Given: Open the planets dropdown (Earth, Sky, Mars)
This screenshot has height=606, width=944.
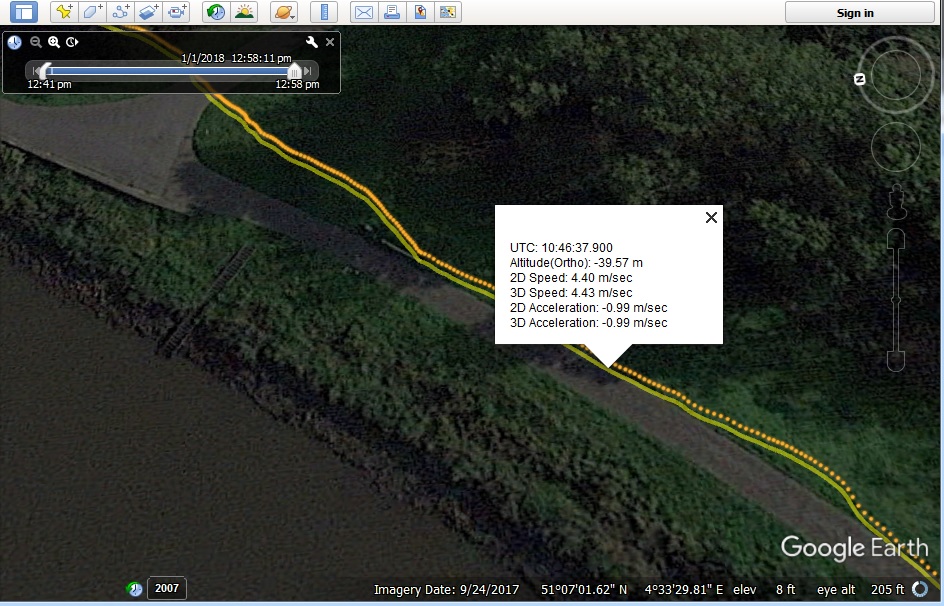Looking at the screenshot, I should pyautogui.click(x=284, y=12).
